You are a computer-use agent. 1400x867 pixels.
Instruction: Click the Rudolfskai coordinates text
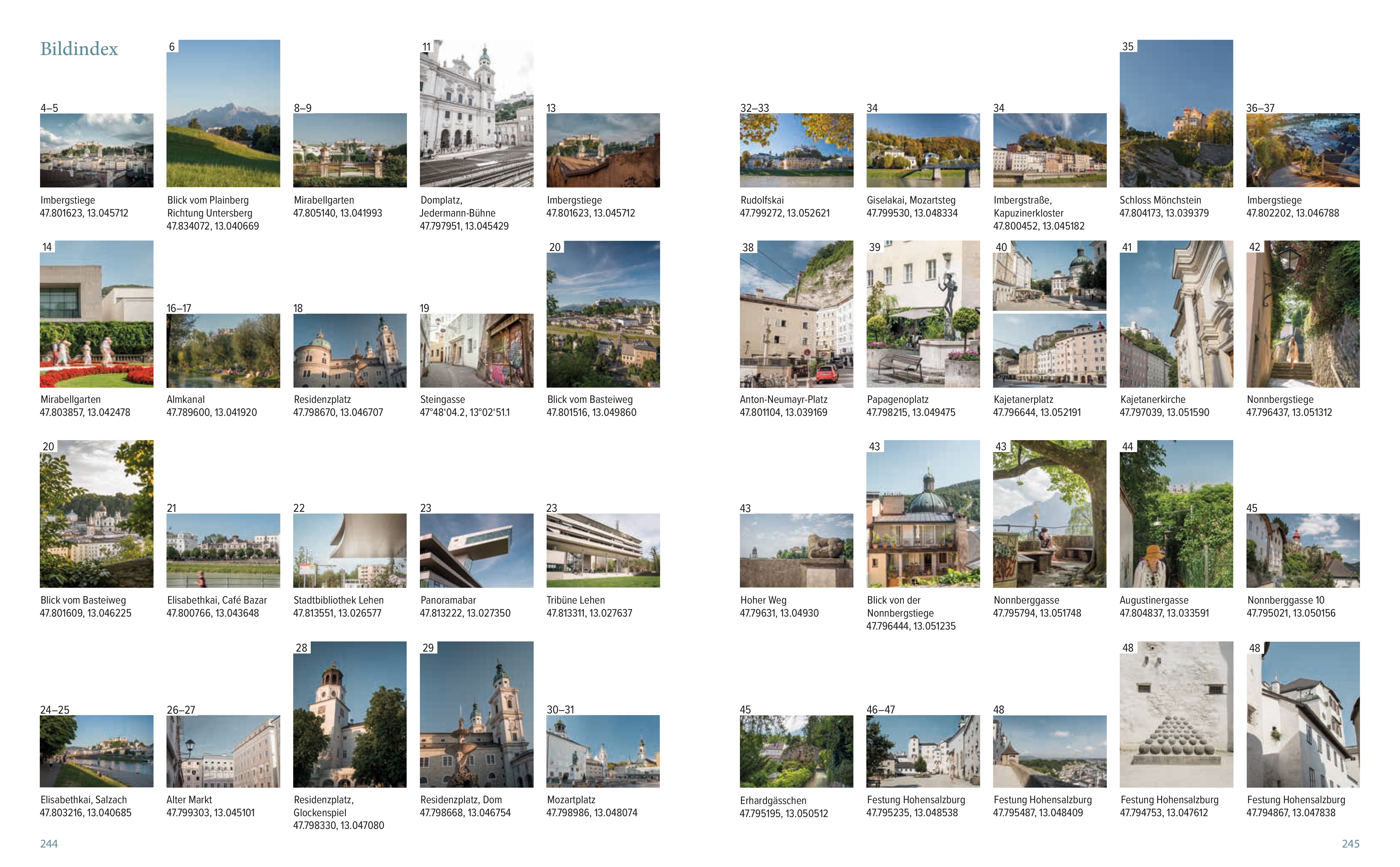click(x=785, y=213)
